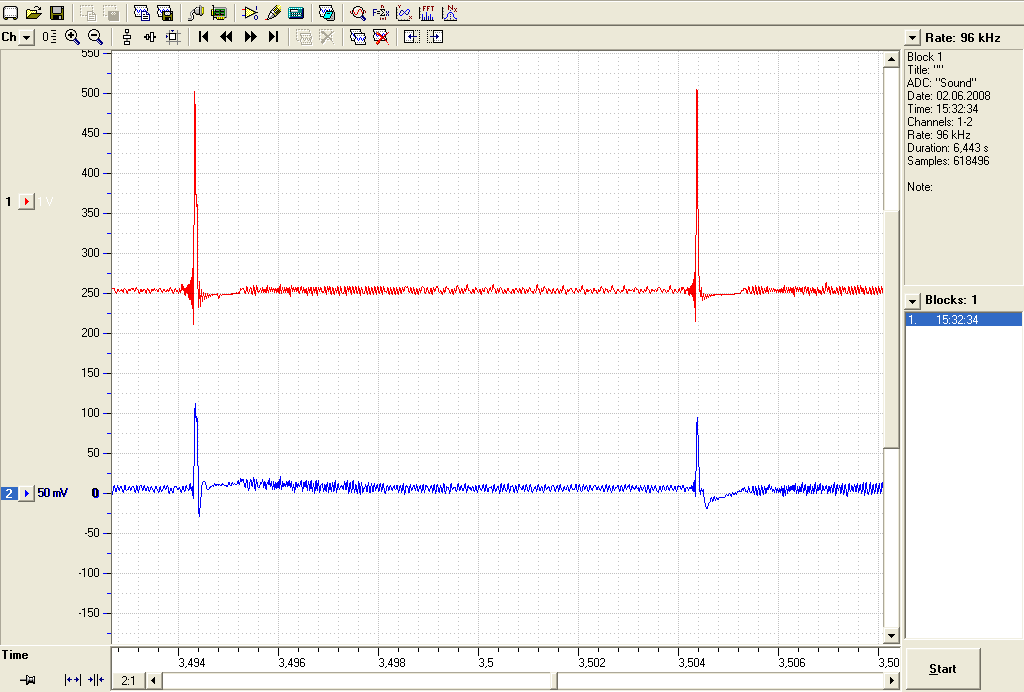The width and height of the screenshot is (1024, 692).
Task: Click the horizontal scrollbar left arrow
Action: 153,680
